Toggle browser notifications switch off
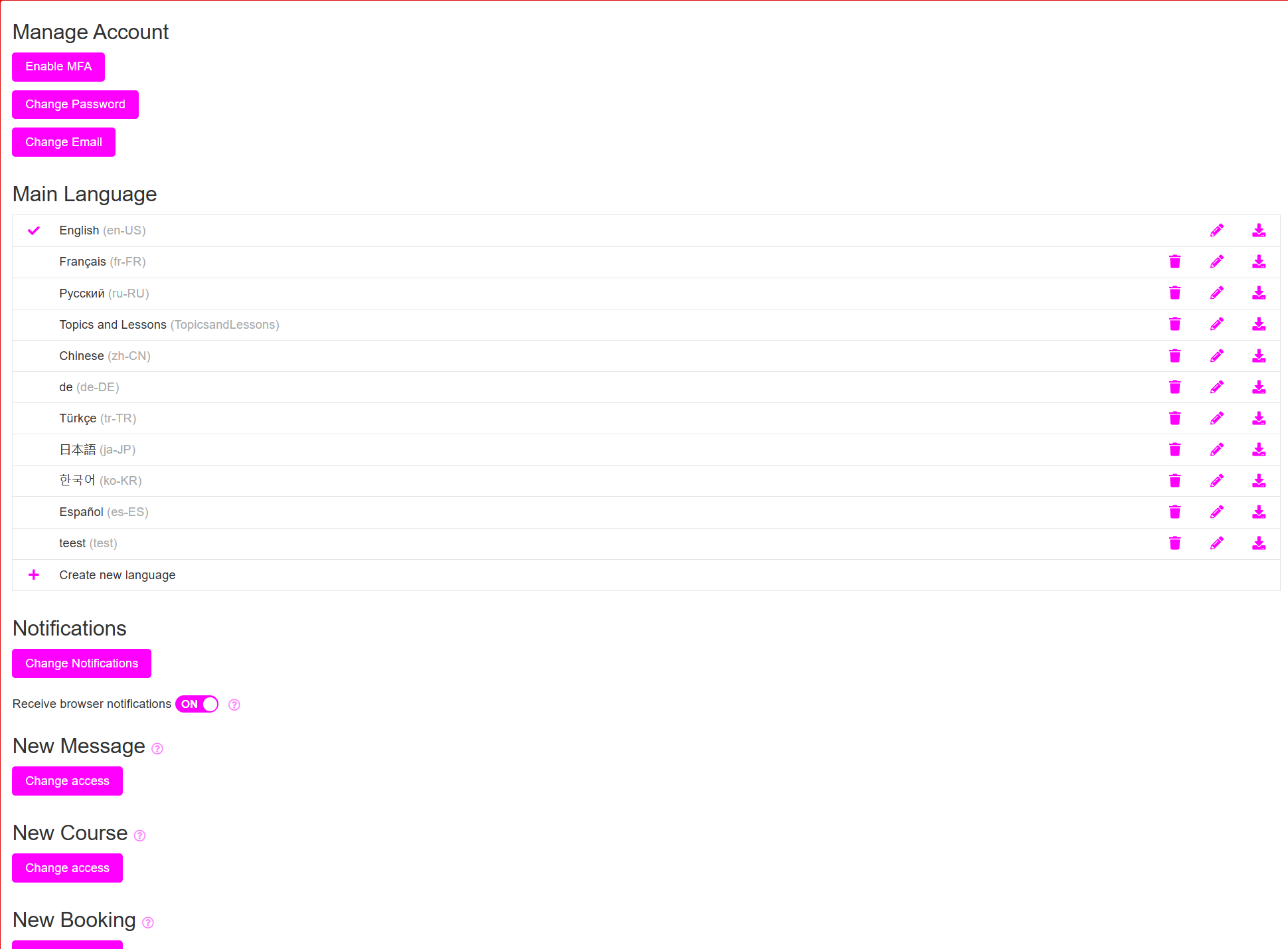Viewport: 1288px width, 949px height. 197,704
